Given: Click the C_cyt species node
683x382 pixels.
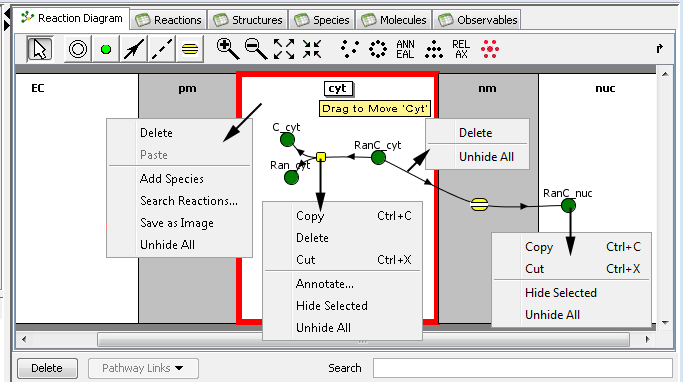Looking at the screenshot, I should tap(287, 140).
